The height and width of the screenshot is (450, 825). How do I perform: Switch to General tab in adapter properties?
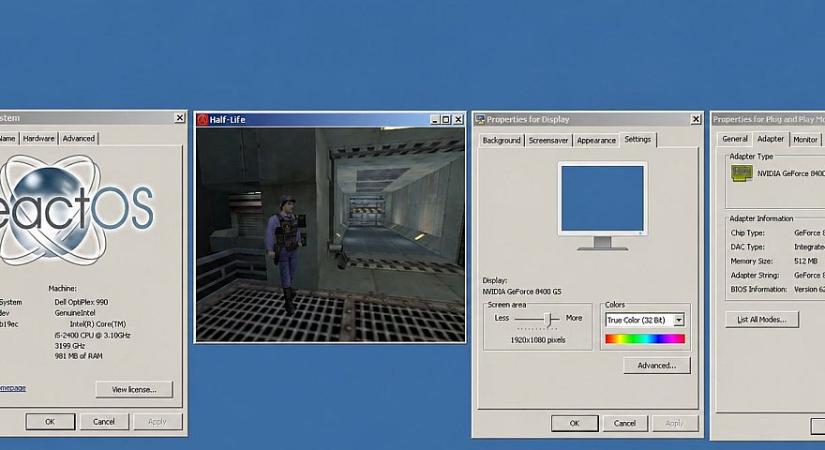[735, 139]
